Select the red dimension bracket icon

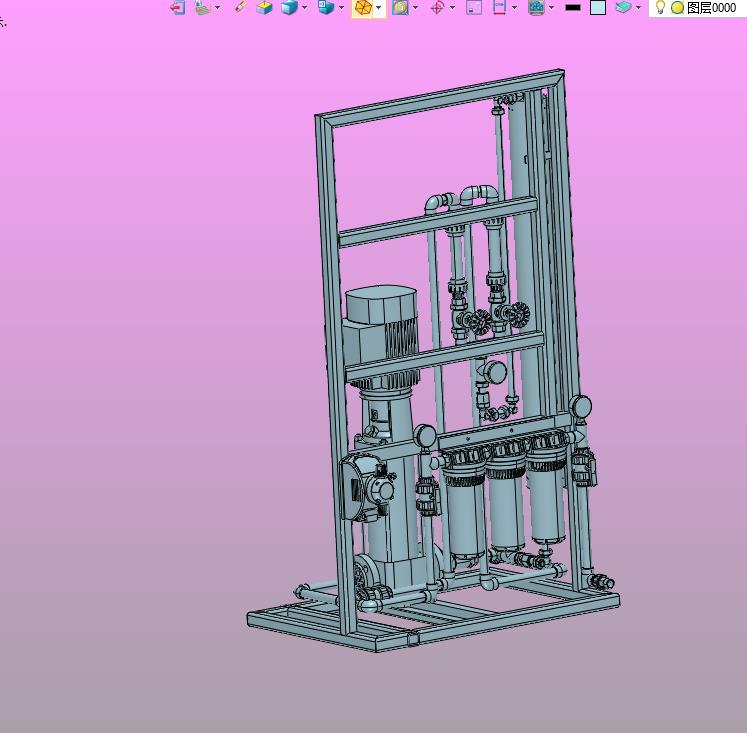click(x=499, y=7)
